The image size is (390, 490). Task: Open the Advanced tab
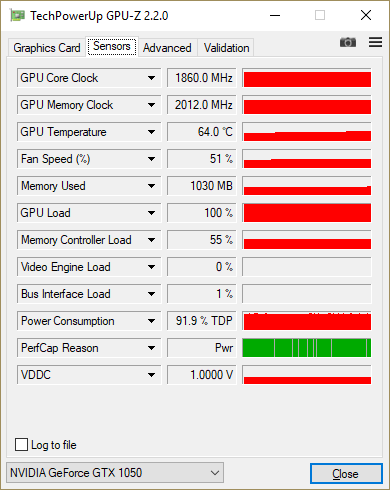click(167, 48)
